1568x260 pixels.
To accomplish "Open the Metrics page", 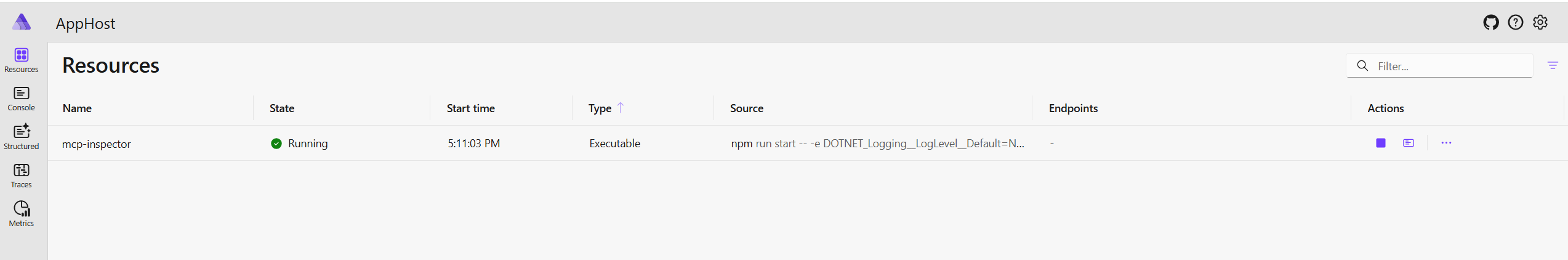I will (x=22, y=214).
